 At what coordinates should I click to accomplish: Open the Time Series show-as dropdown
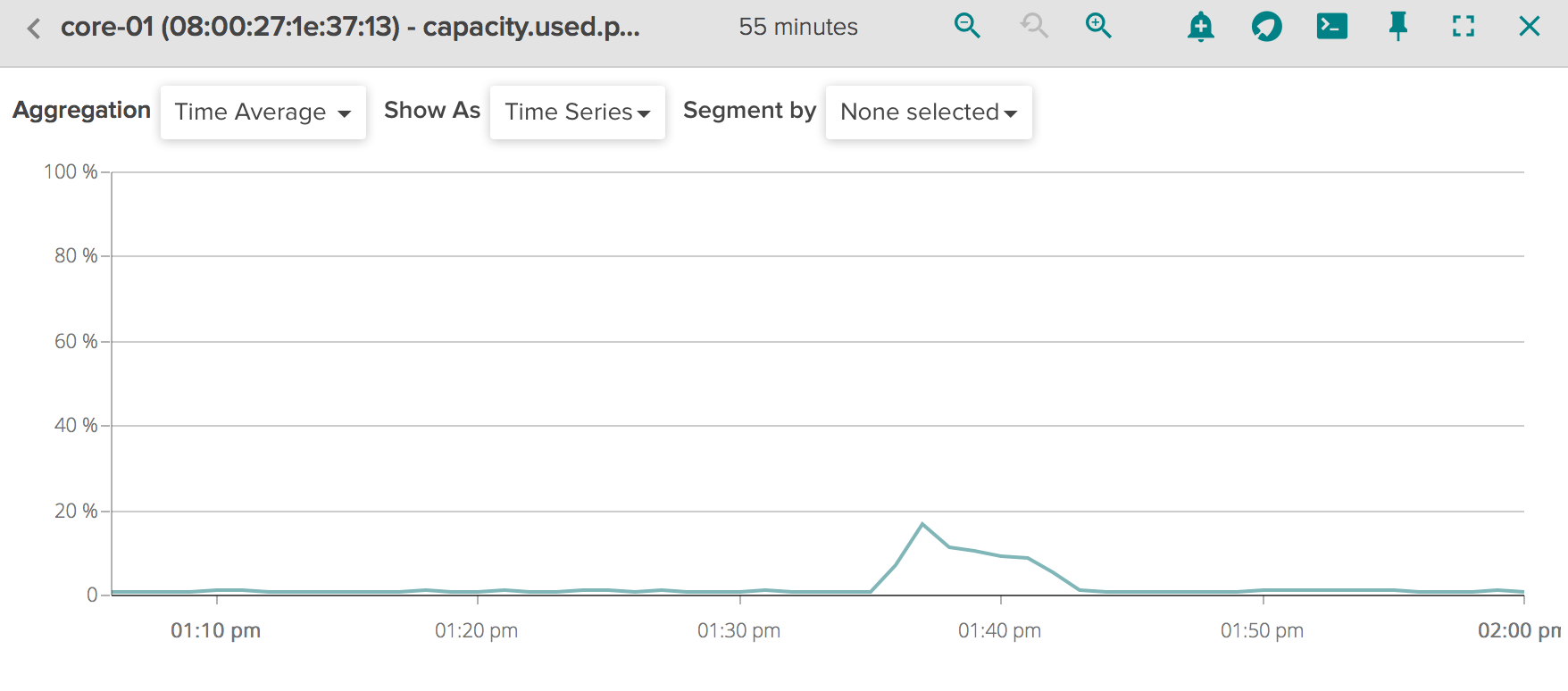[x=577, y=112]
